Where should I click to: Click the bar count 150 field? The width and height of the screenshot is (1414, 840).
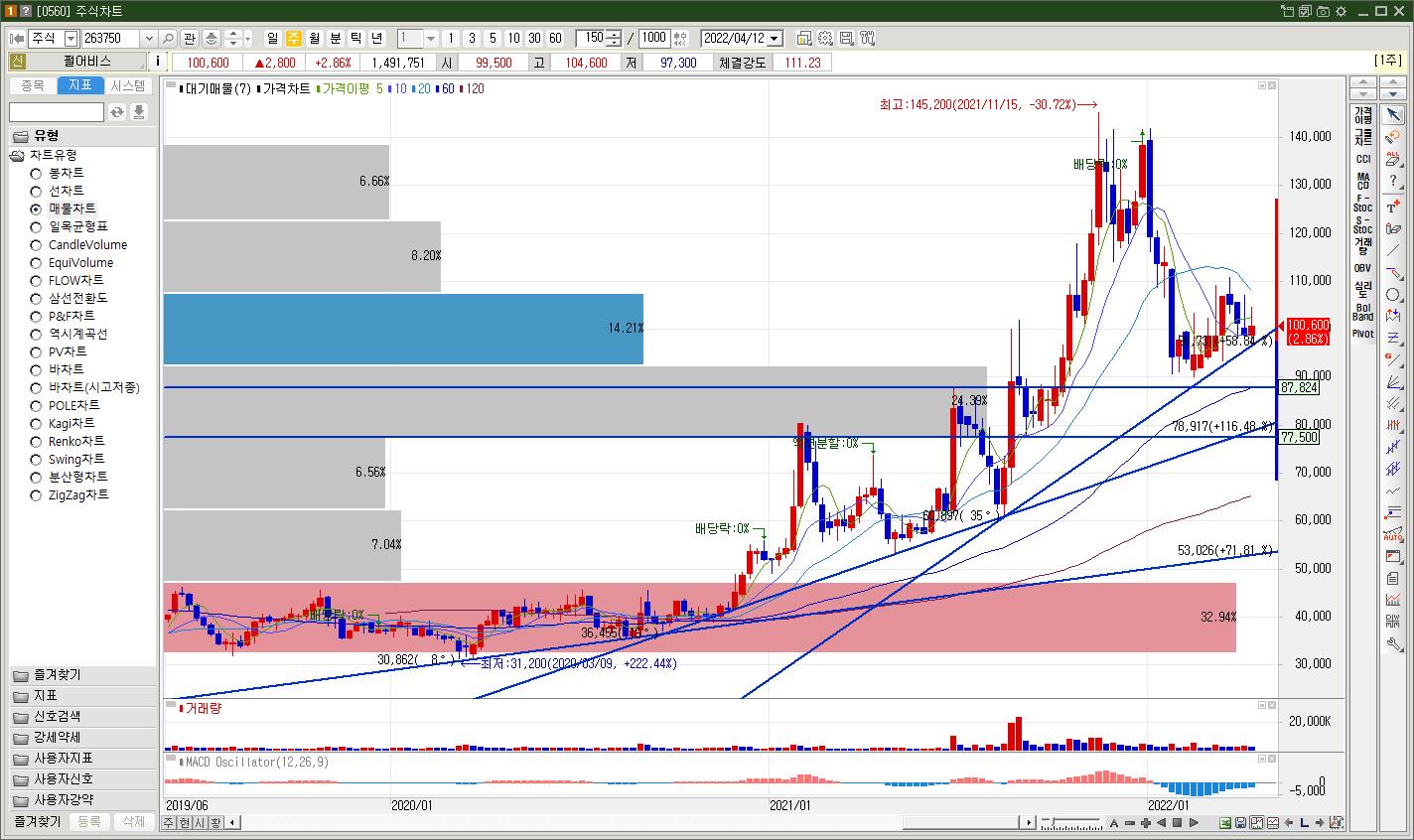click(591, 38)
